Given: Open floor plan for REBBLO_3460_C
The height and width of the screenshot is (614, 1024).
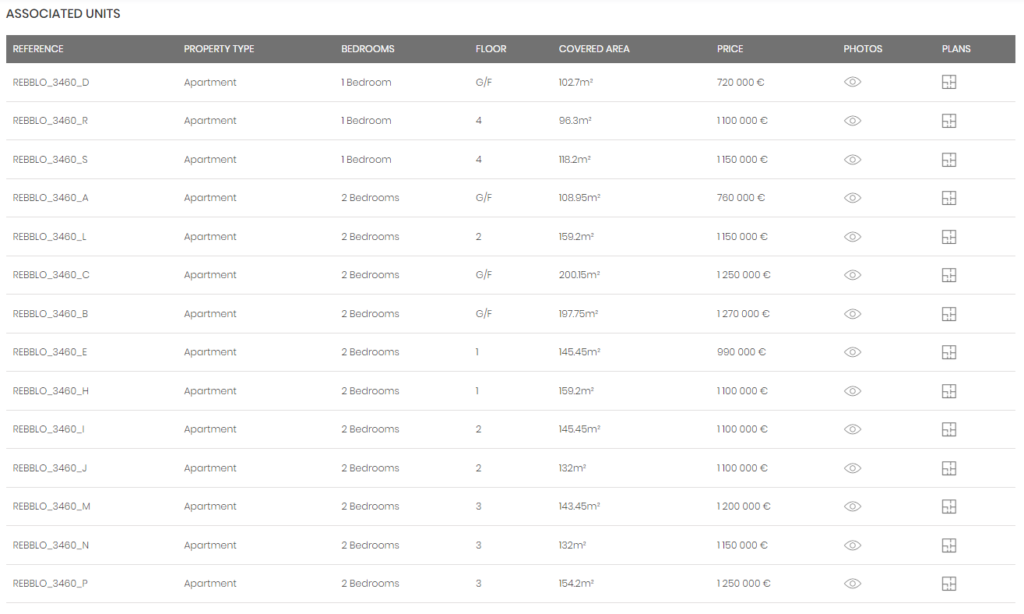Looking at the screenshot, I should [949, 275].
